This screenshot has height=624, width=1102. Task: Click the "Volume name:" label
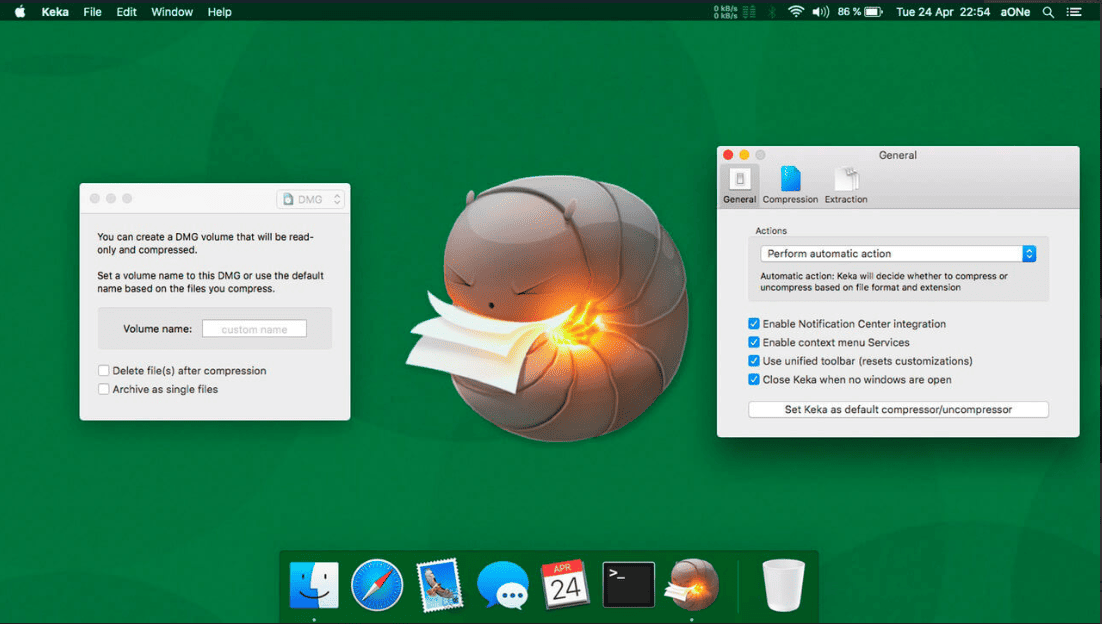coord(157,329)
